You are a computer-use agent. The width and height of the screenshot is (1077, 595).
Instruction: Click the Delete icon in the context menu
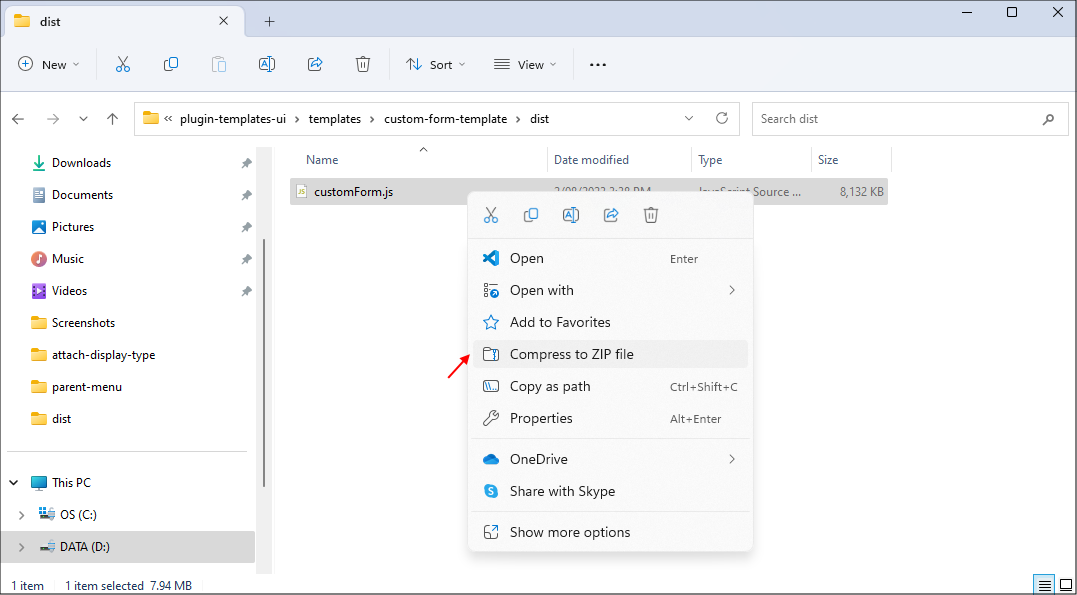(x=651, y=214)
